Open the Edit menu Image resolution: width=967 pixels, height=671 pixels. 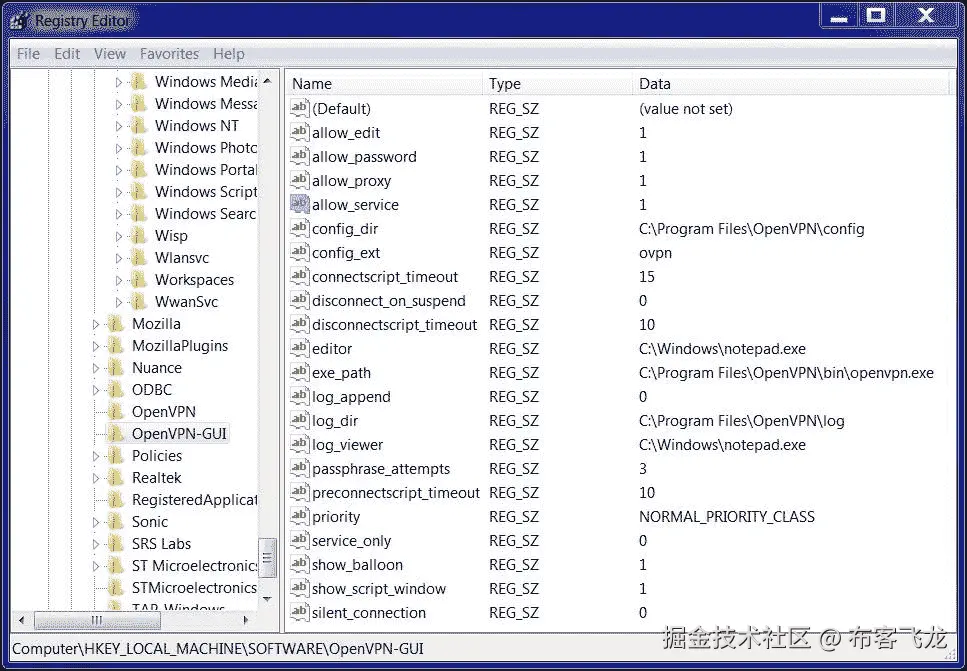click(67, 54)
